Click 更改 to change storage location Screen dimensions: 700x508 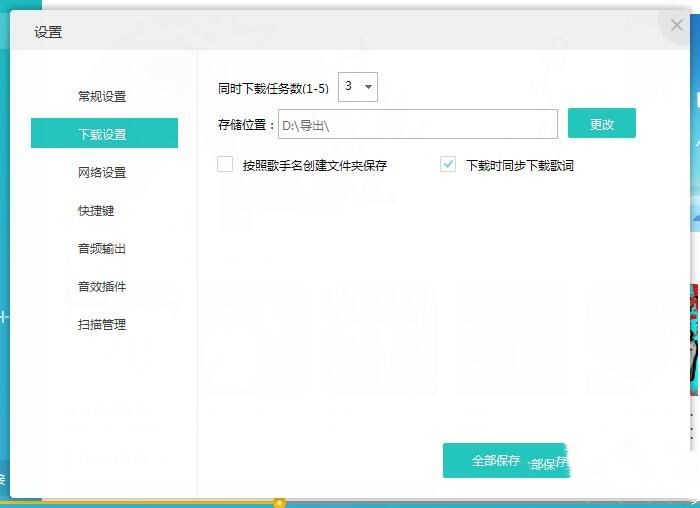pyautogui.click(x=602, y=123)
